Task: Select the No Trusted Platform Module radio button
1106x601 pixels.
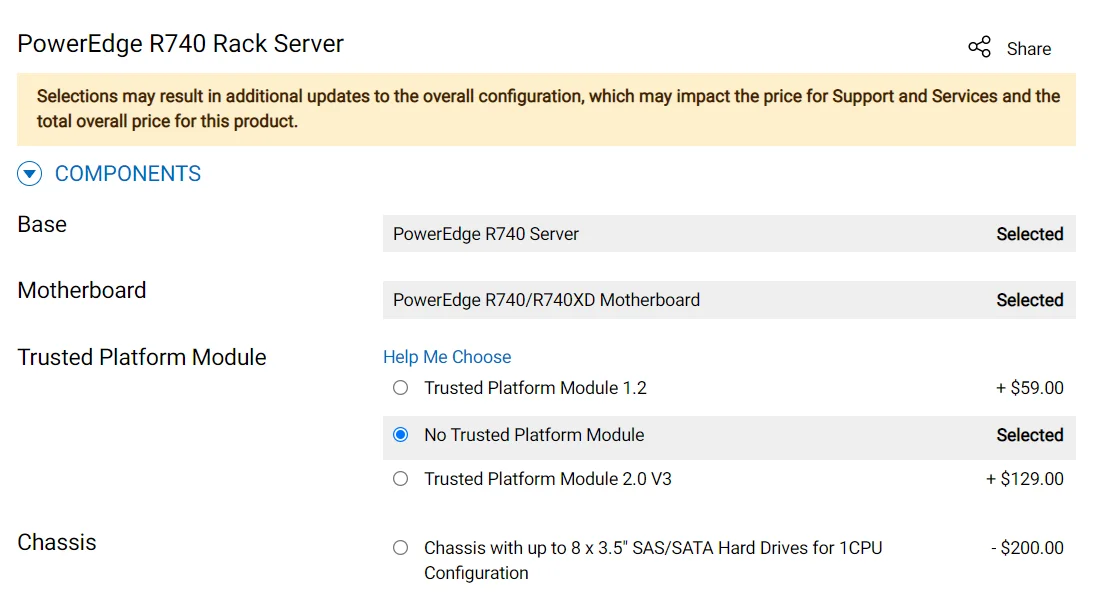Action: click(x=401, y=435)
